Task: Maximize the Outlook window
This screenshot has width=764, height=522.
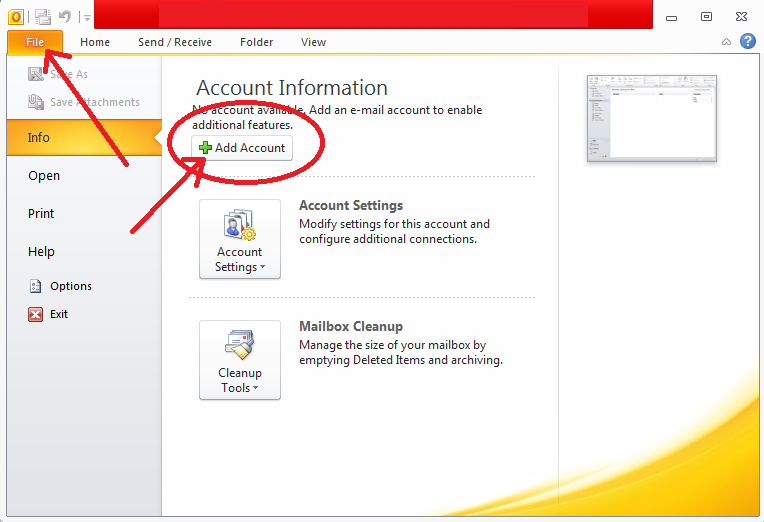Action: (x=706, y=17)
